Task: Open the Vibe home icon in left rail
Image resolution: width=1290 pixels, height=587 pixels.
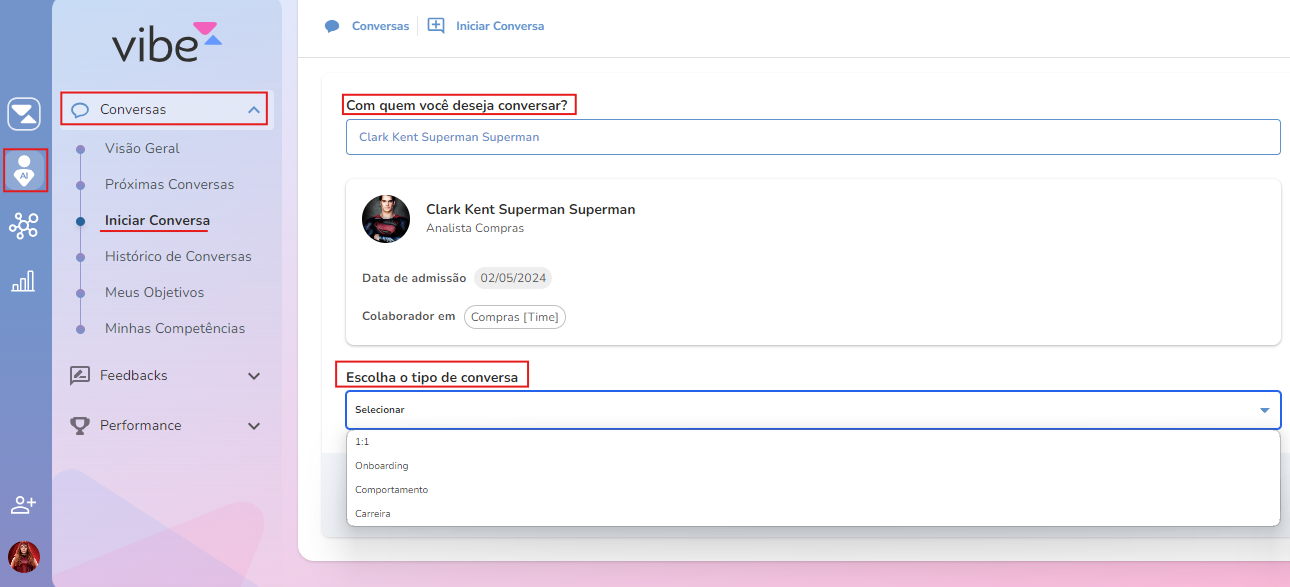Action: (x=24, y=114)
